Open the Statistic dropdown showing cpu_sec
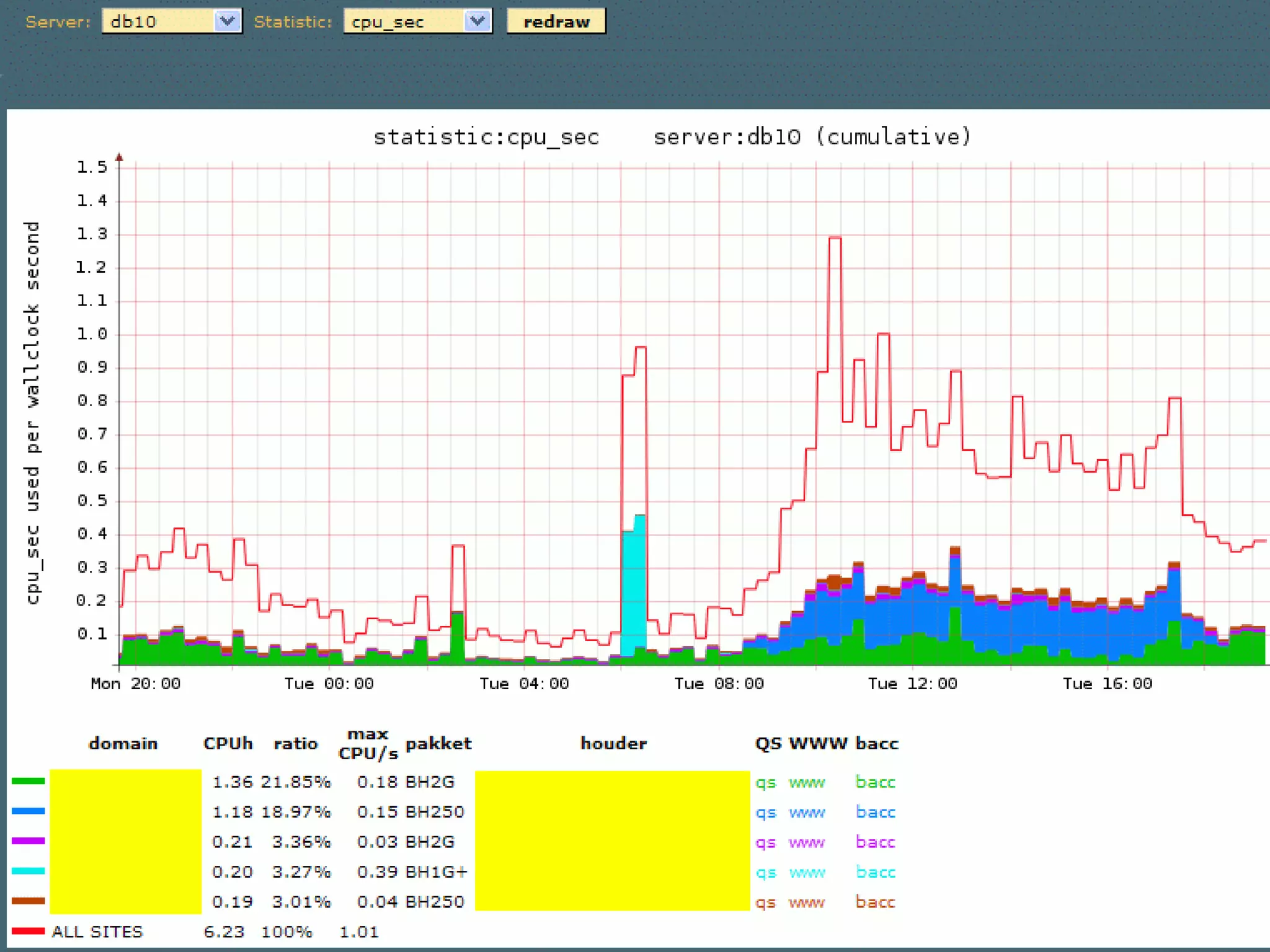This screenshot has height=952, width=1270. [x=417, y=22]
